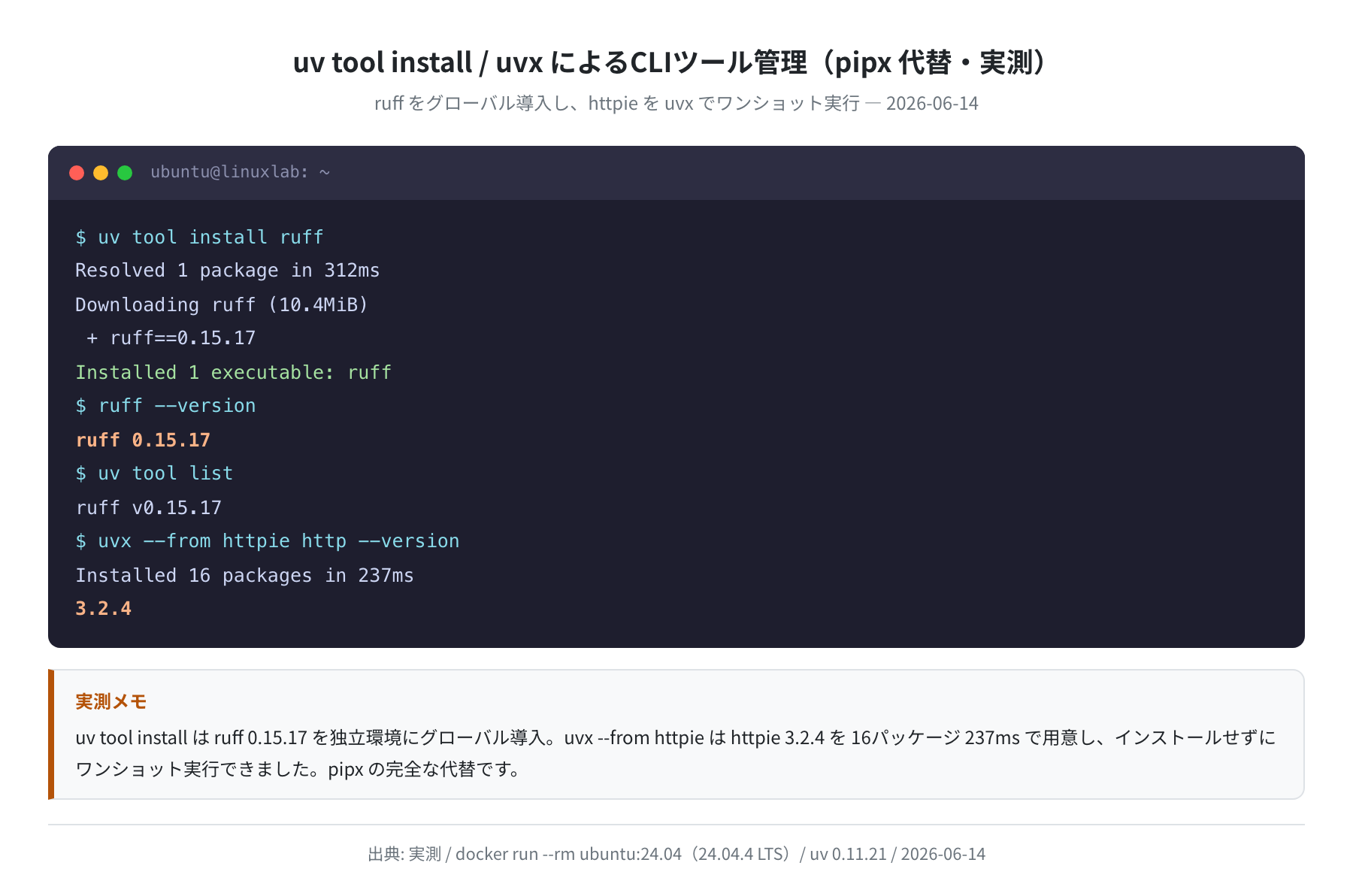This screenshot has width=1353, height=896.
Task: Click the page title about uv tool install
Action: coord(670,62)
